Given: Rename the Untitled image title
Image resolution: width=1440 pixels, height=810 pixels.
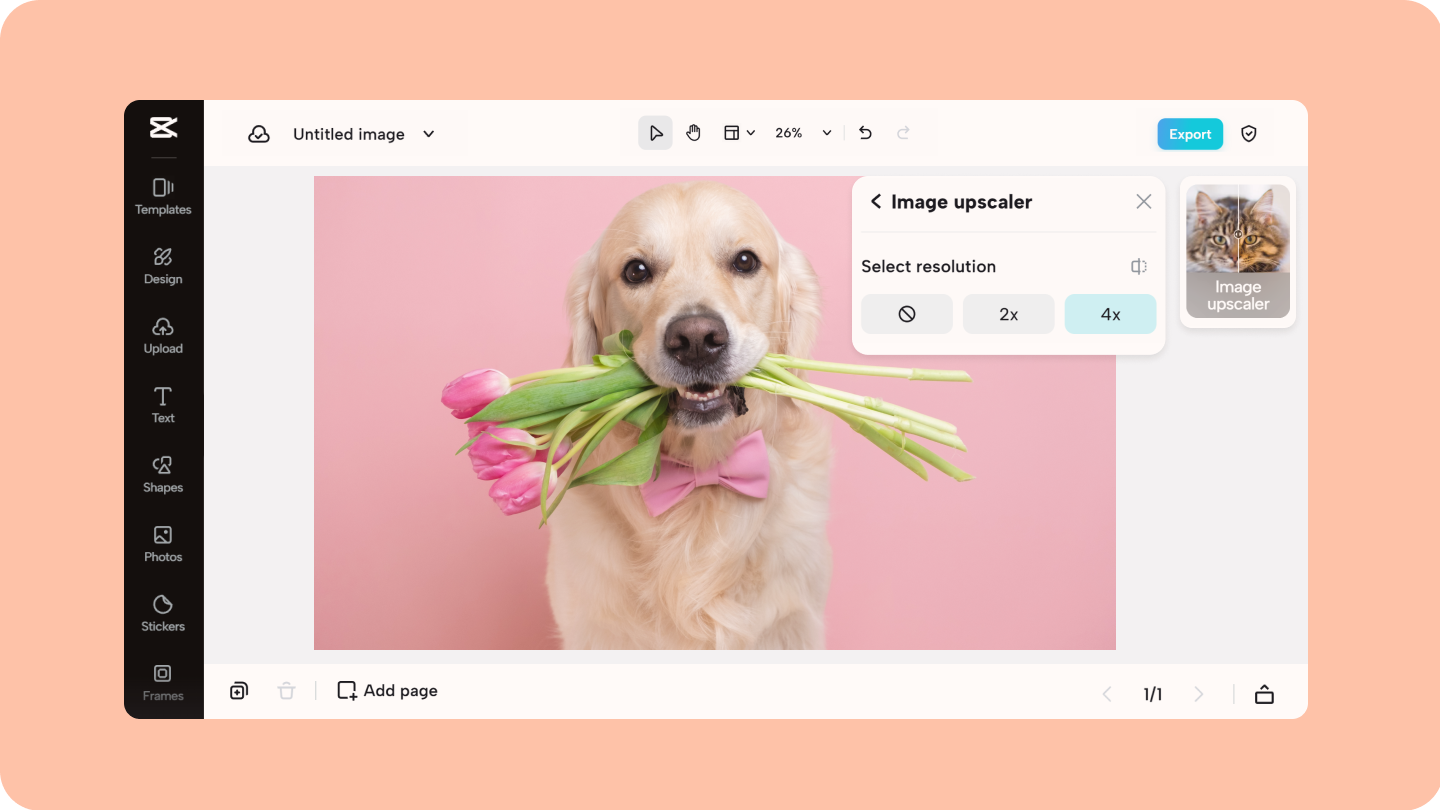Looking at the screenshot, I should [x=349, y=134].
